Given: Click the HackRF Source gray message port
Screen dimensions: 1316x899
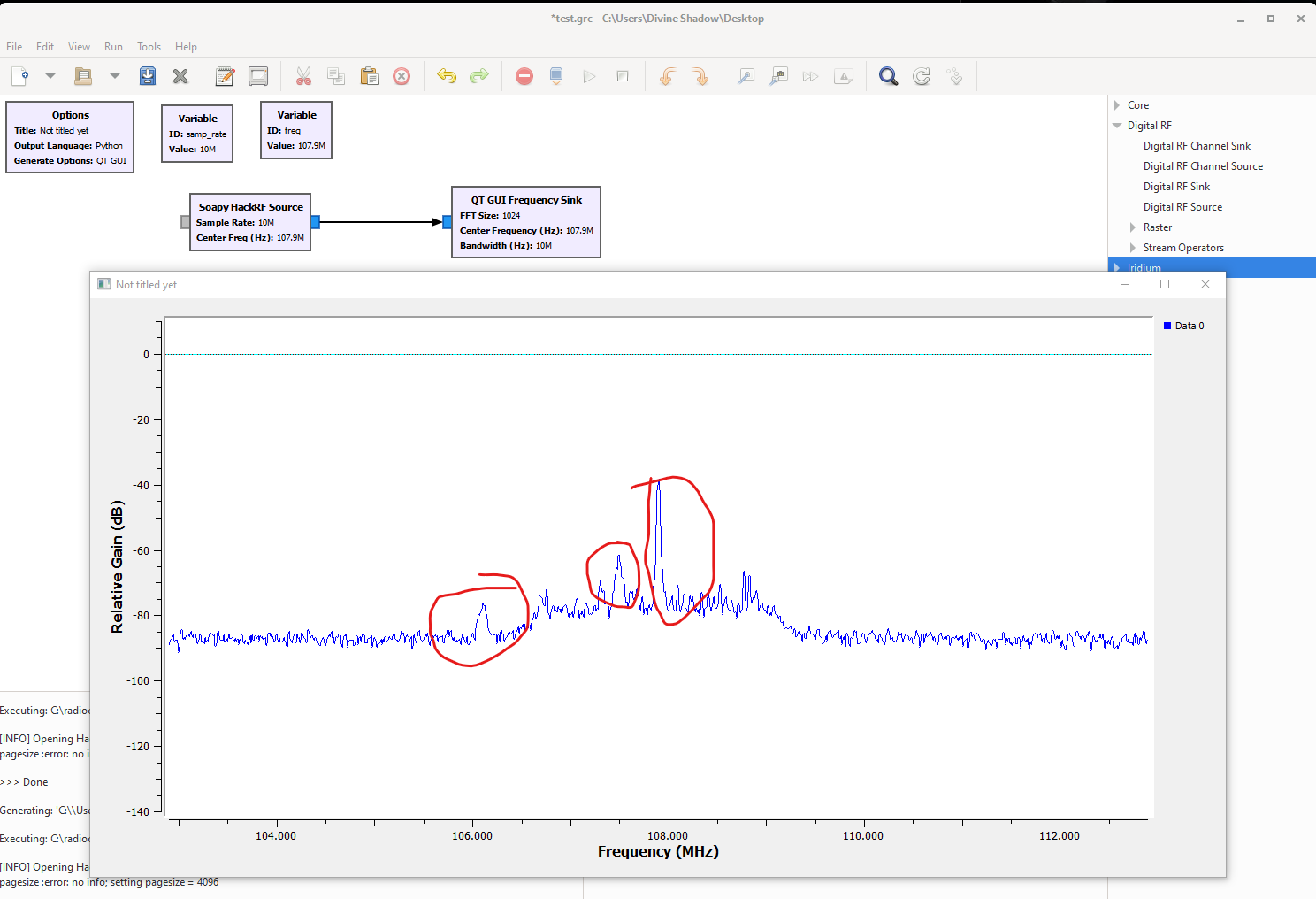Looking at the screenshot, I should pyautogui.click(x=185, y=222).
